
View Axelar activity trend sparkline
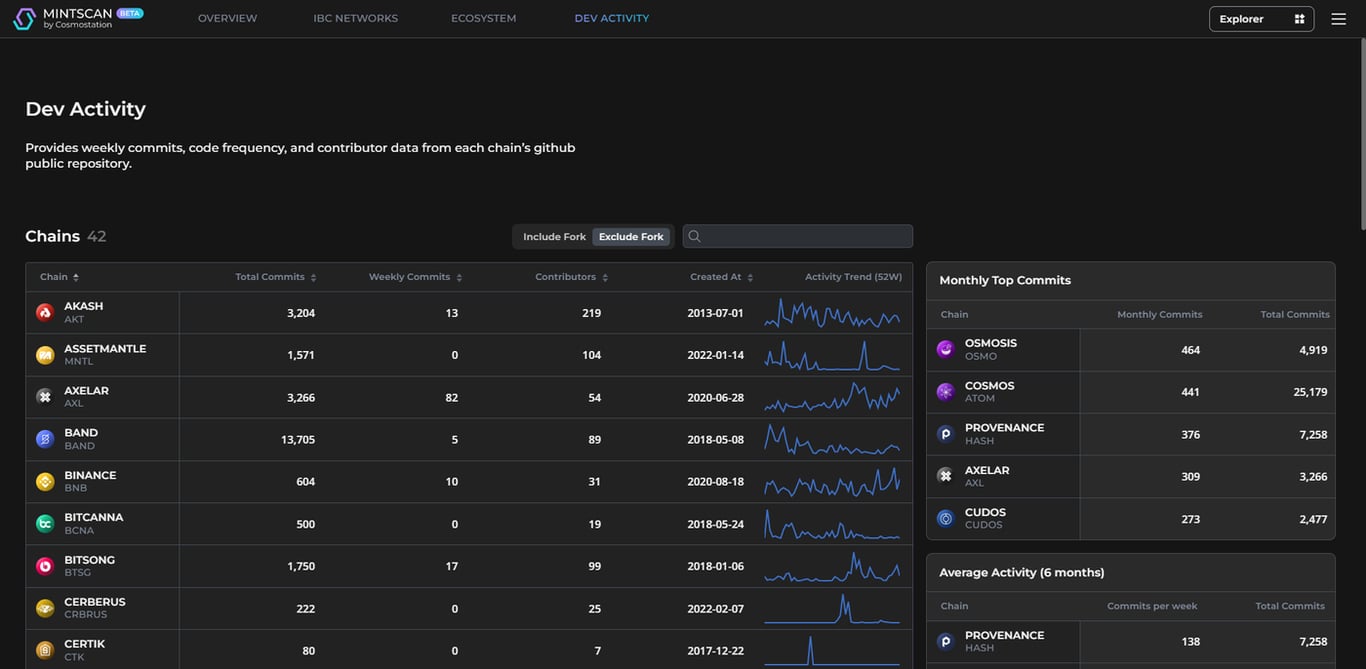pos(832,397)
